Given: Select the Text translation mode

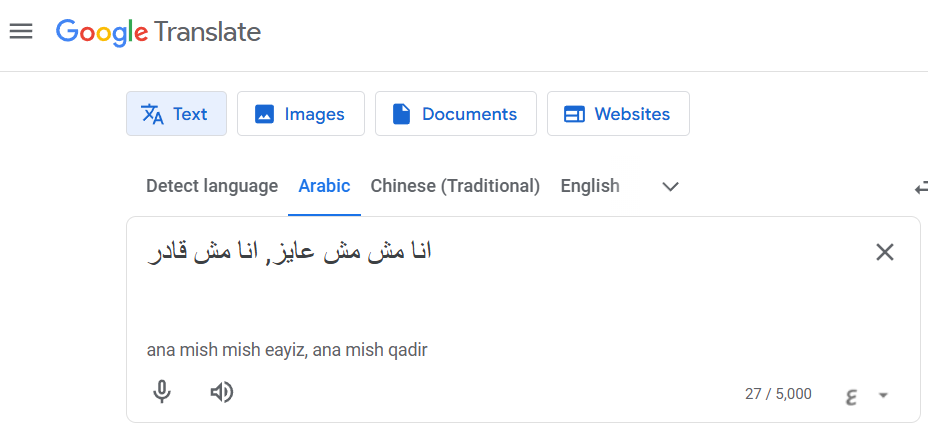Looking at the screenshot, I should tap(176, 114).
